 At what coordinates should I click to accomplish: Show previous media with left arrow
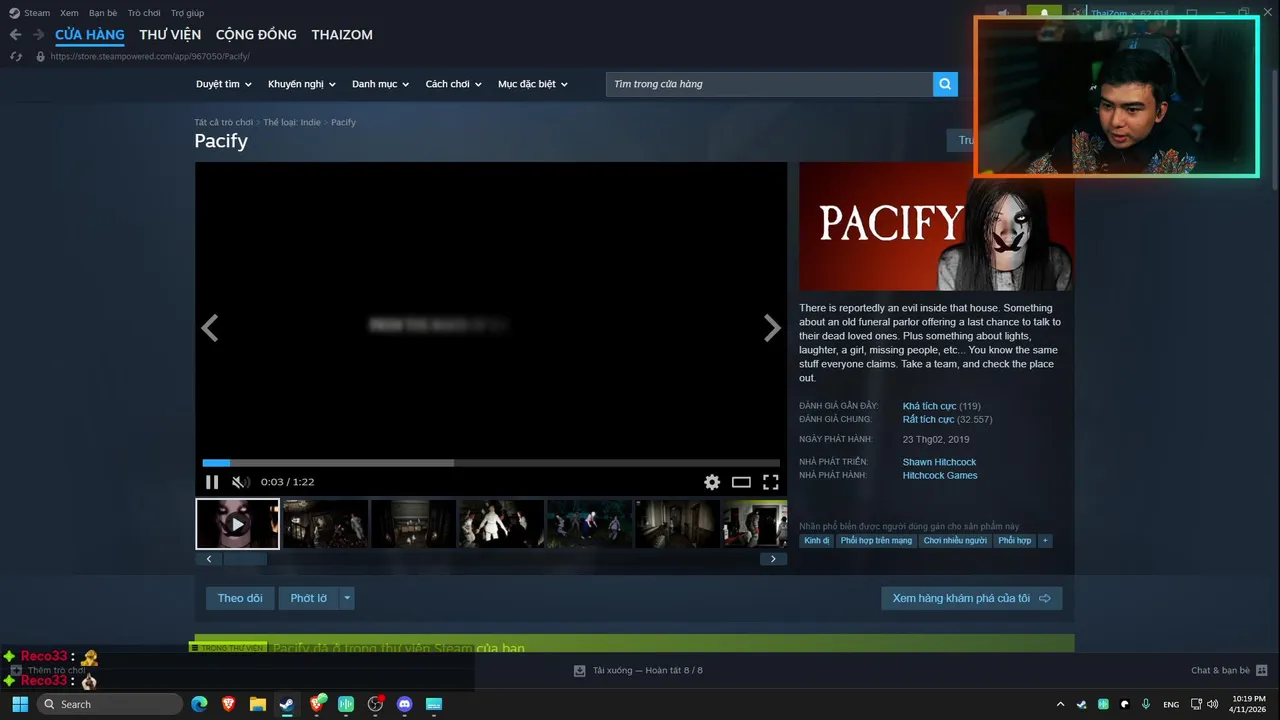click(x=209, y=328)
